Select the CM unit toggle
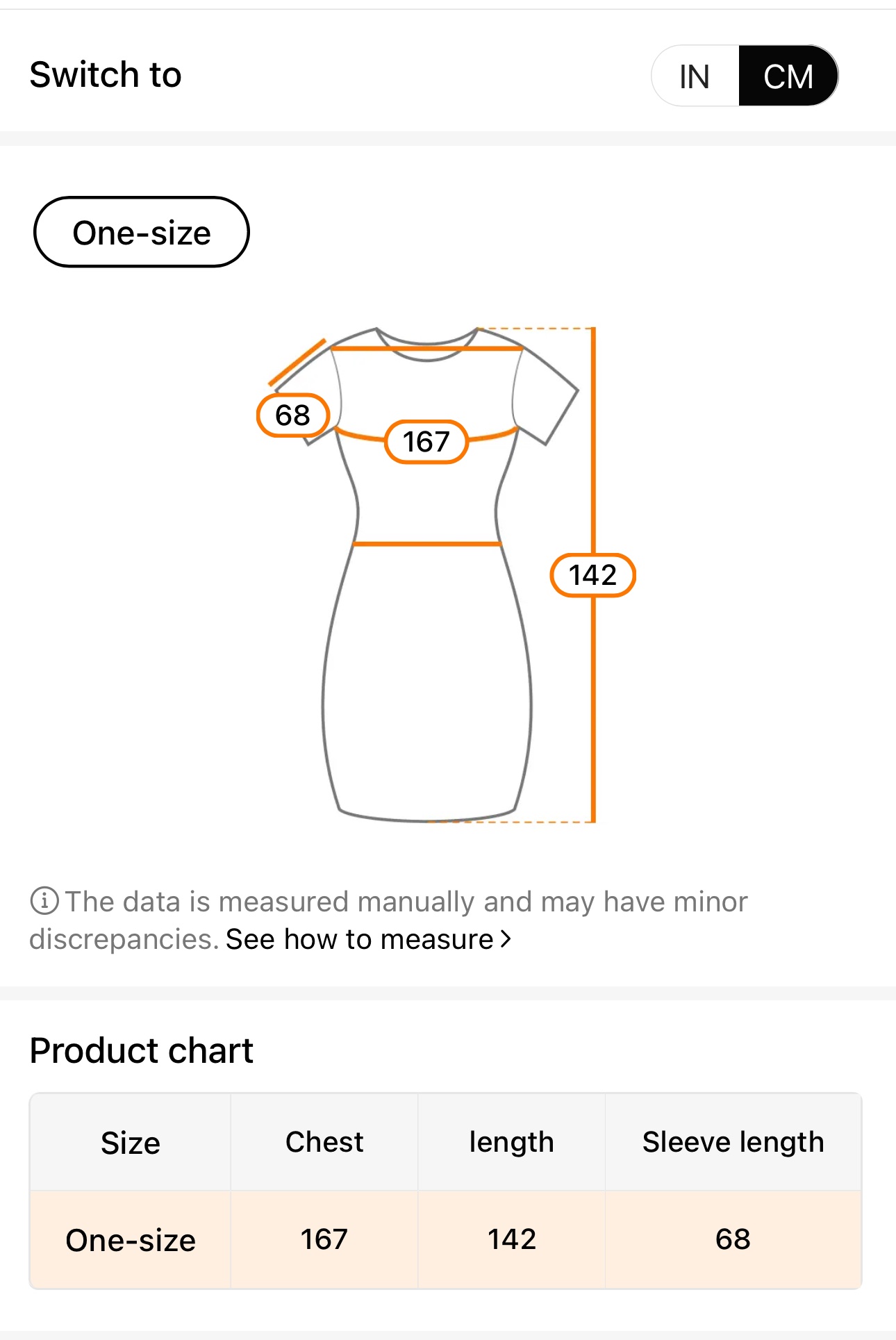This screenshot has height=1340, width=896. tap(788, 76)
